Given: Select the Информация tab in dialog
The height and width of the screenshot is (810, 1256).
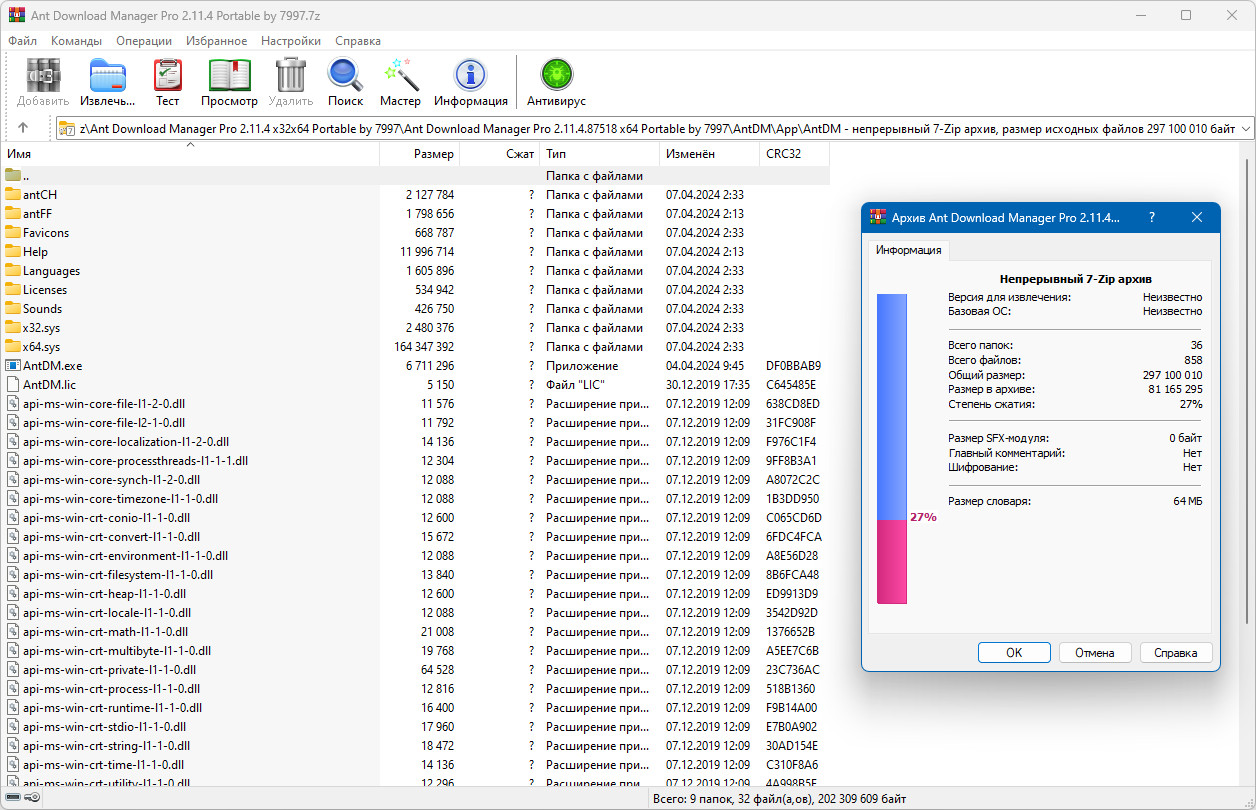Looking at the screenshot, I should click(x=908, y=250).
